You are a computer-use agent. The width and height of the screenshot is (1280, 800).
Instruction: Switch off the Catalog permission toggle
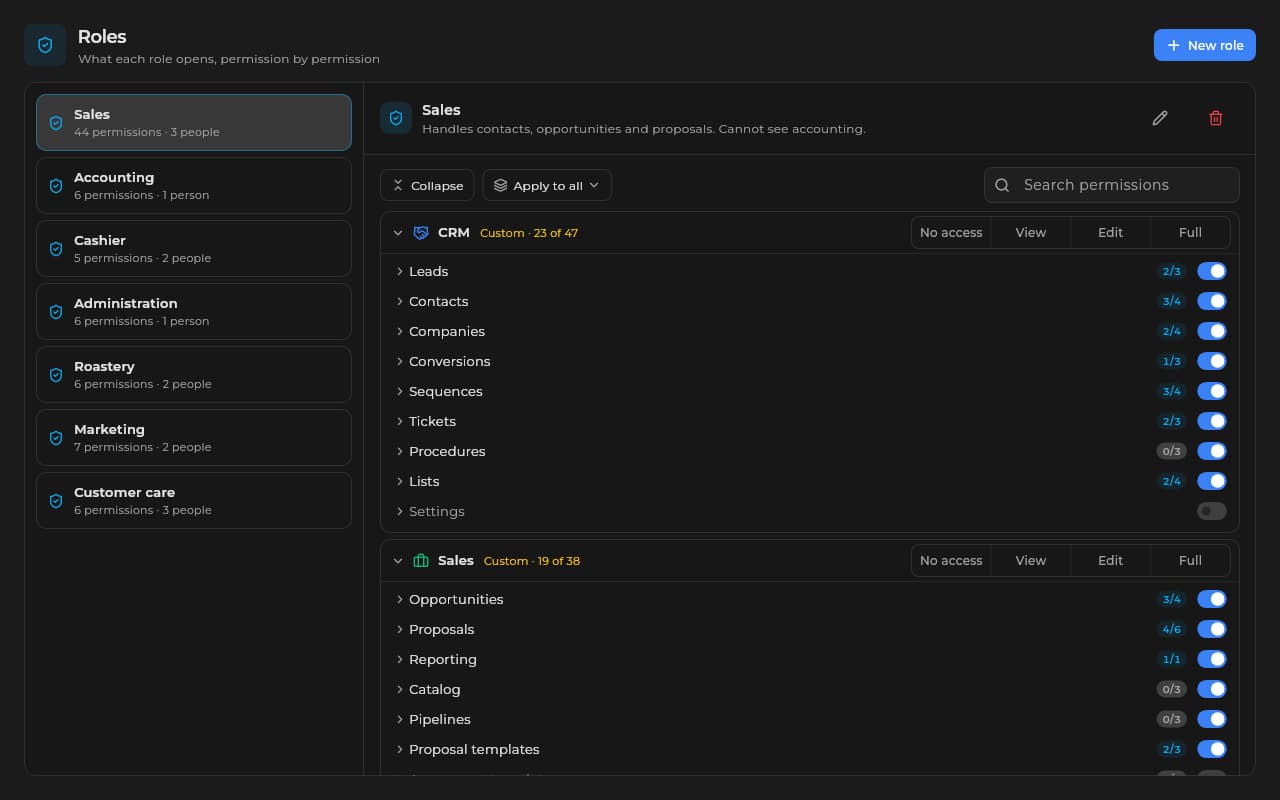click(1212, 689)
